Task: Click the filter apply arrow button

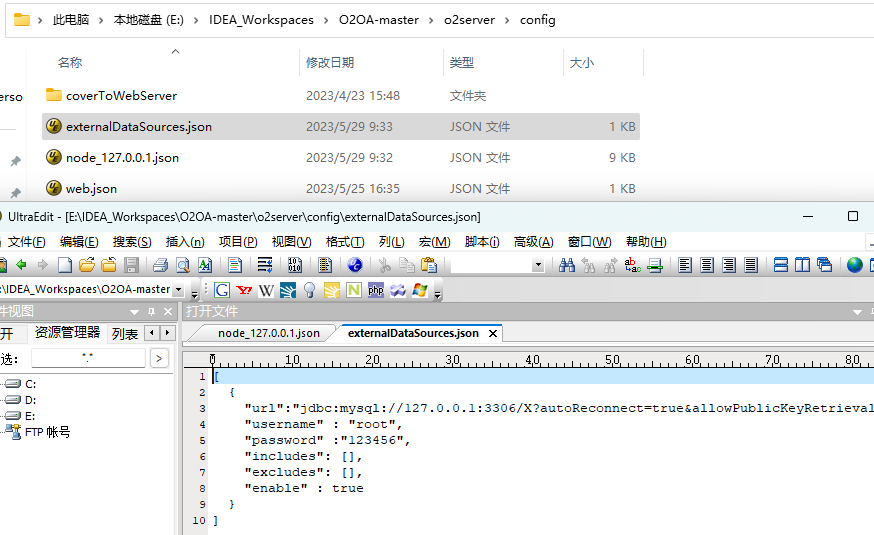Action: [159, 358]
